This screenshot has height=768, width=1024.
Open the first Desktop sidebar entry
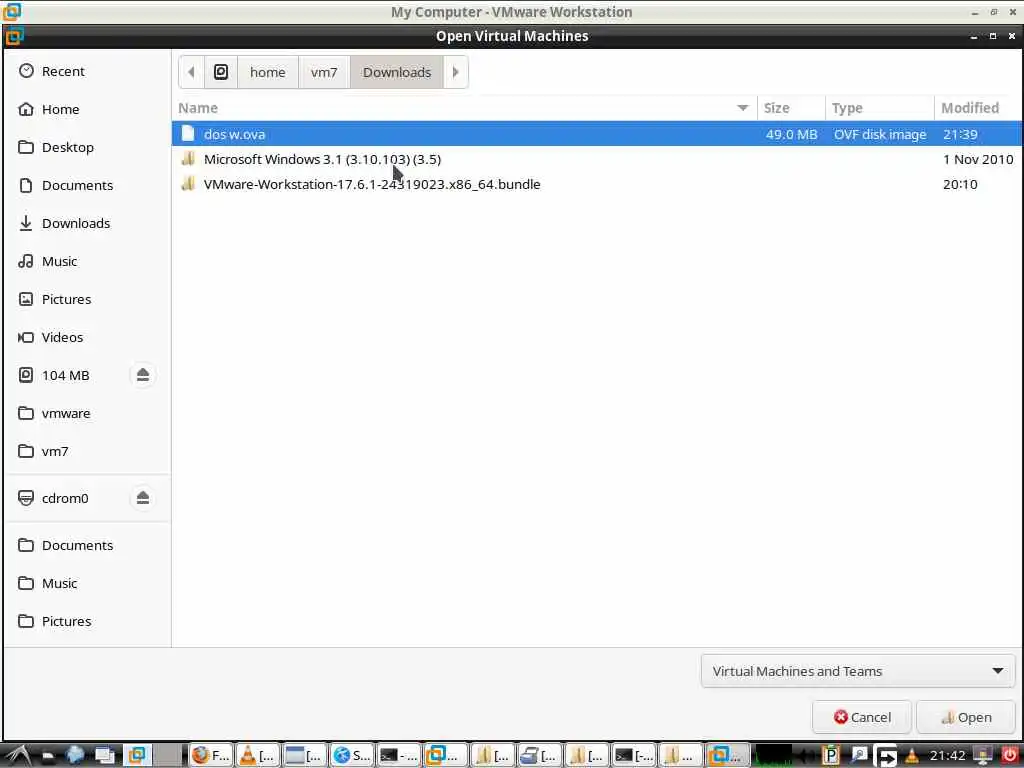(67, 147)
